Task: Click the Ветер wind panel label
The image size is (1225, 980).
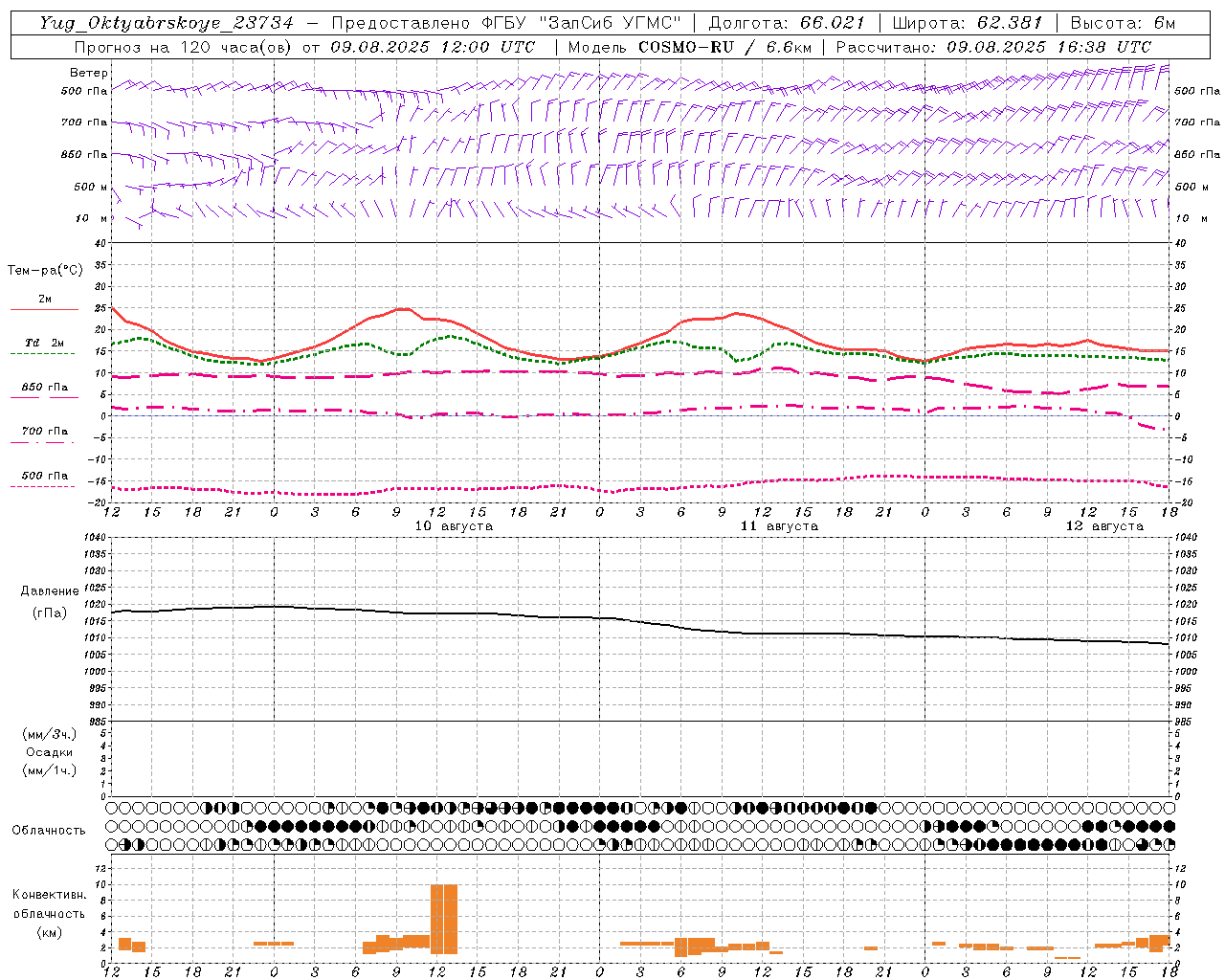Action: click(89, 73)
